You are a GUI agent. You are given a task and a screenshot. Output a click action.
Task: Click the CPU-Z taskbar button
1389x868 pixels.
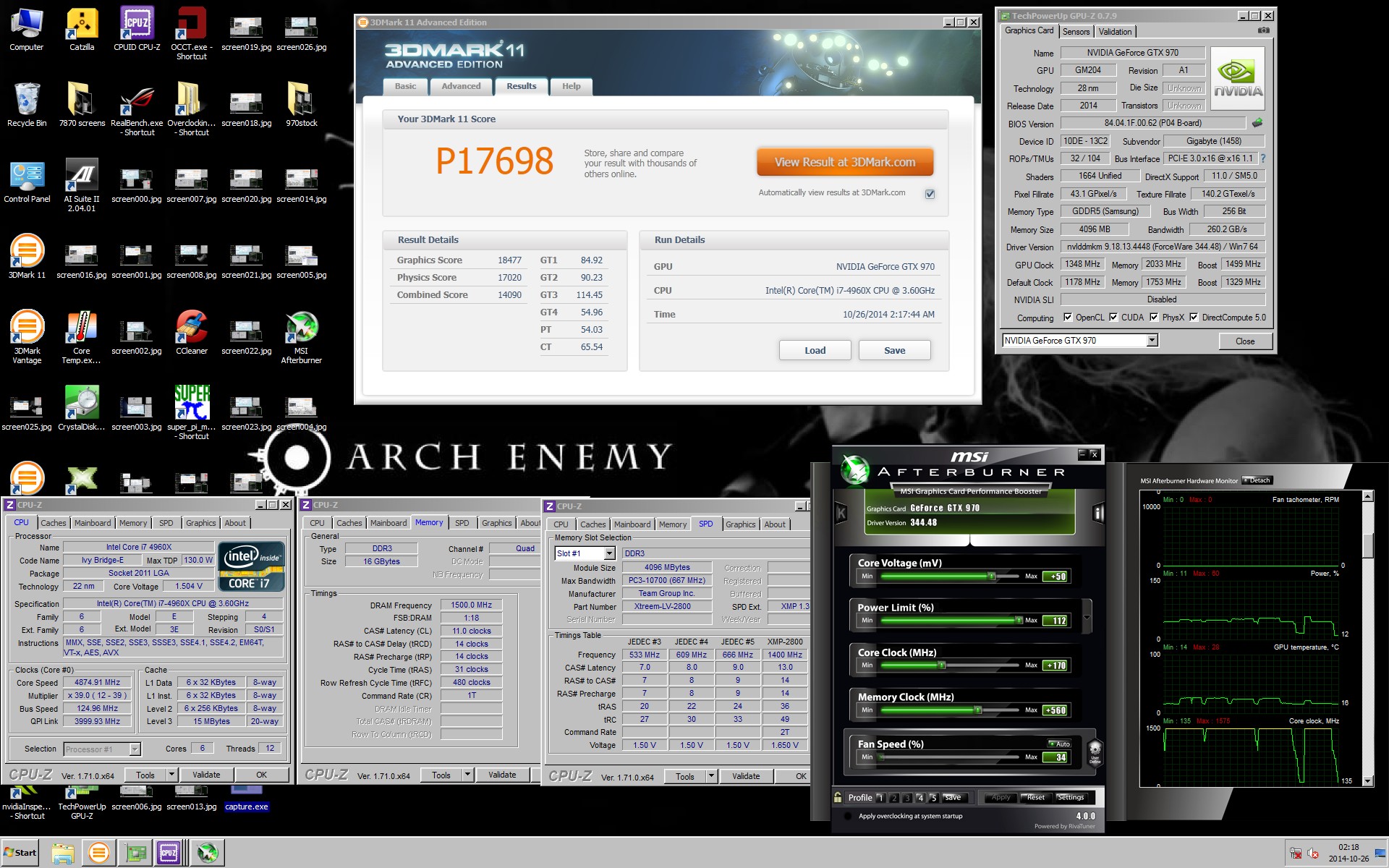click(x=169, y=853)
